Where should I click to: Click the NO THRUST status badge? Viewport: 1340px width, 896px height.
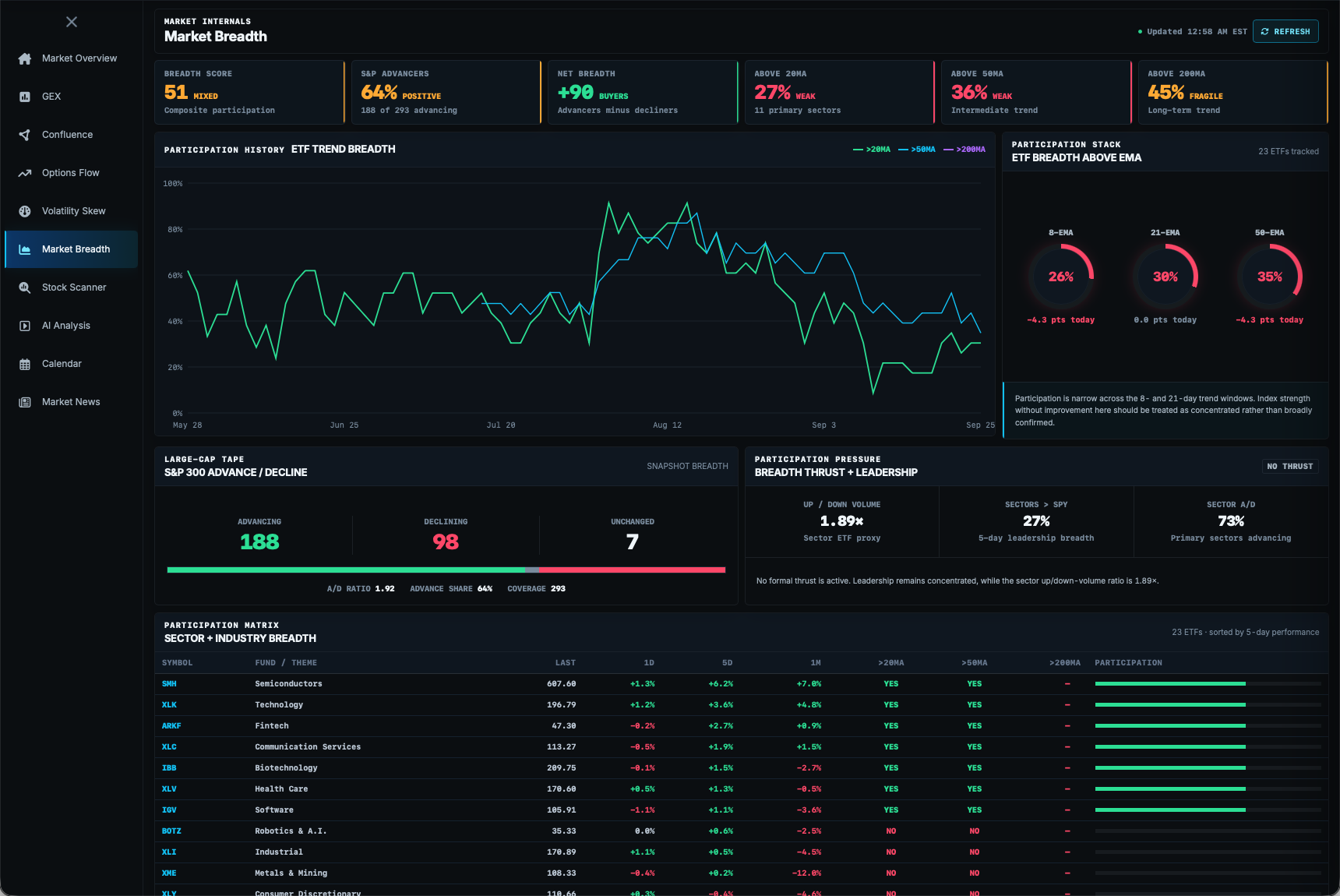pos(1290,467)
